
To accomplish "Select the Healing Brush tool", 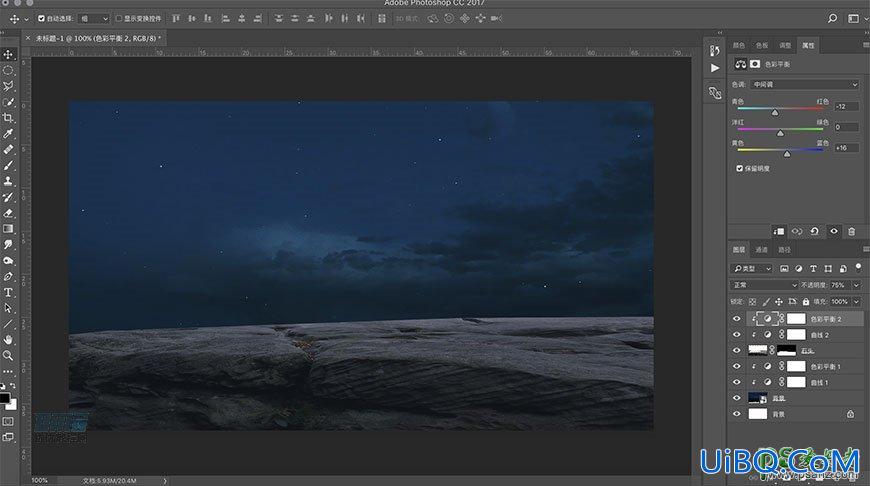I will pos(8,149).
